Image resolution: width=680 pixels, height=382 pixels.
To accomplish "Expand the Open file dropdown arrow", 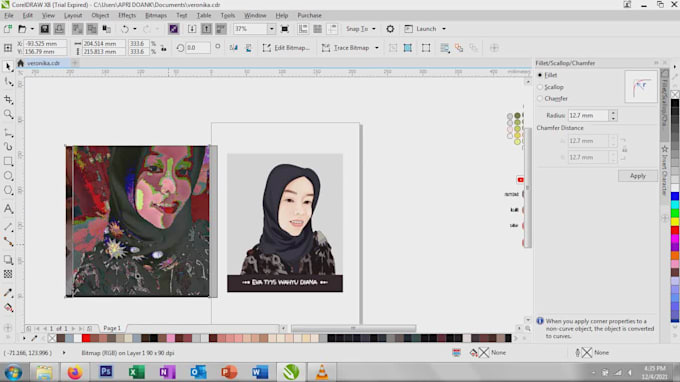I will [32, 29].
